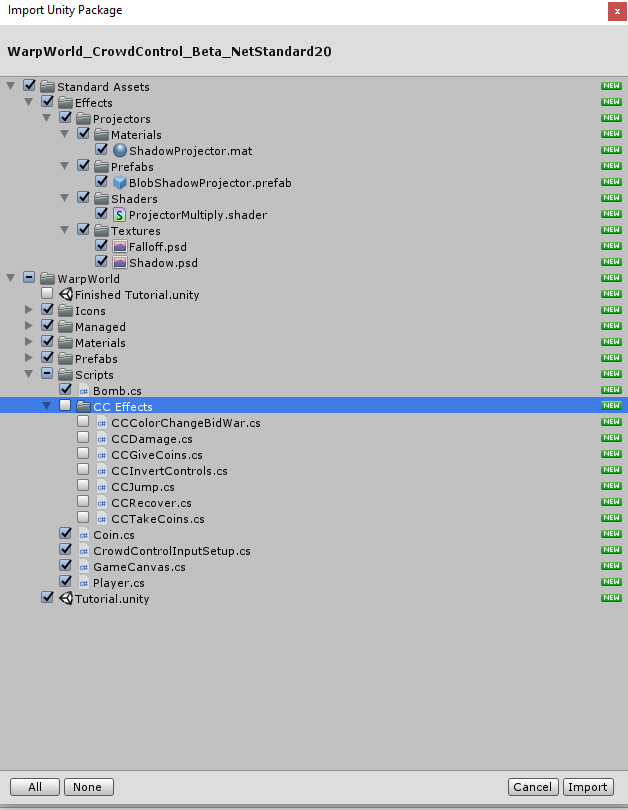The height and width of the screenshot is (810, 628).
Task: Click the BlobShadowProjector prefab cube icon
Action: tap(120, 183)
